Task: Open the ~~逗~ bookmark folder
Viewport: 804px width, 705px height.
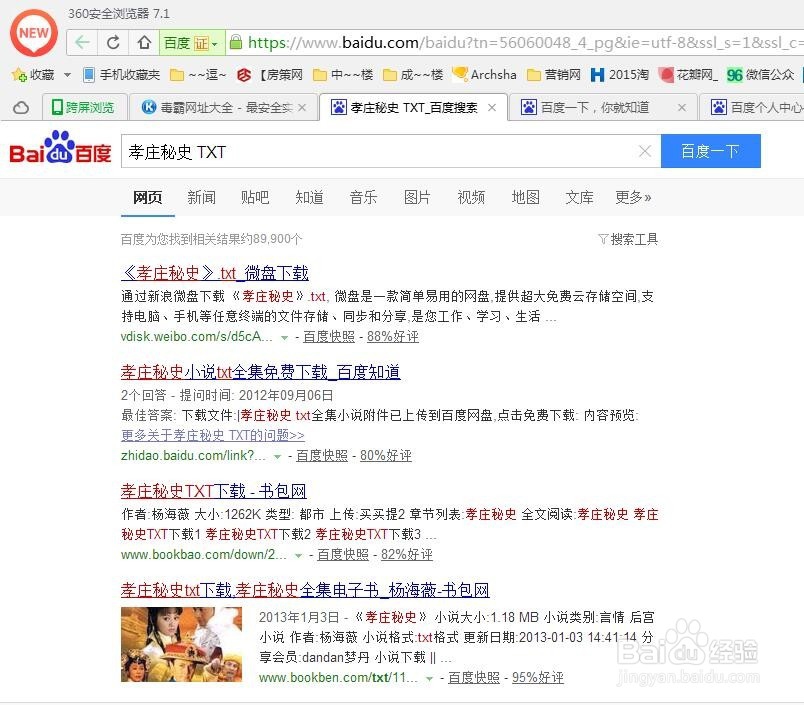Action: [198, 75]
